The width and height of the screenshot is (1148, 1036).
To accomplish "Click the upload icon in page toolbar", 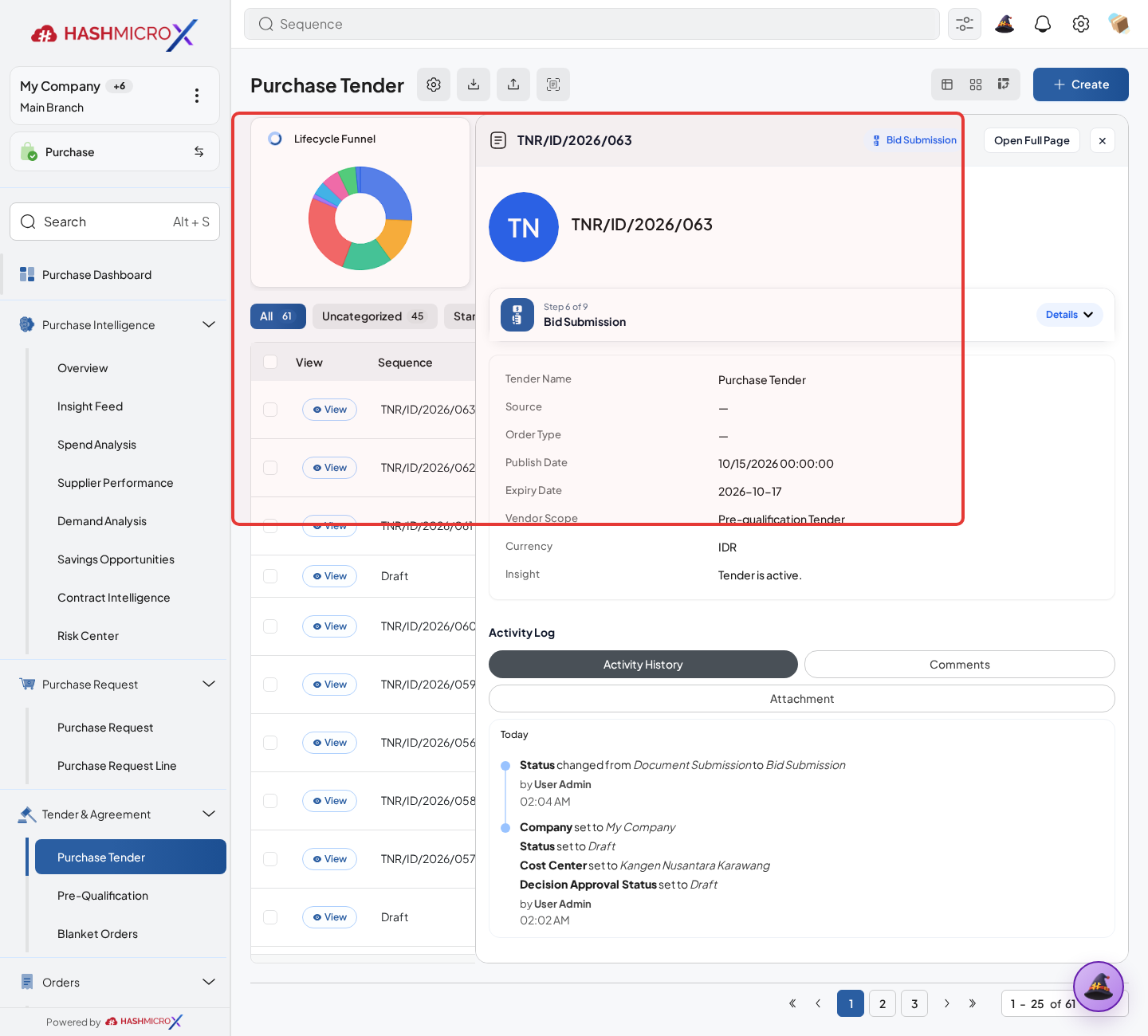I will [x=513, y=84].
